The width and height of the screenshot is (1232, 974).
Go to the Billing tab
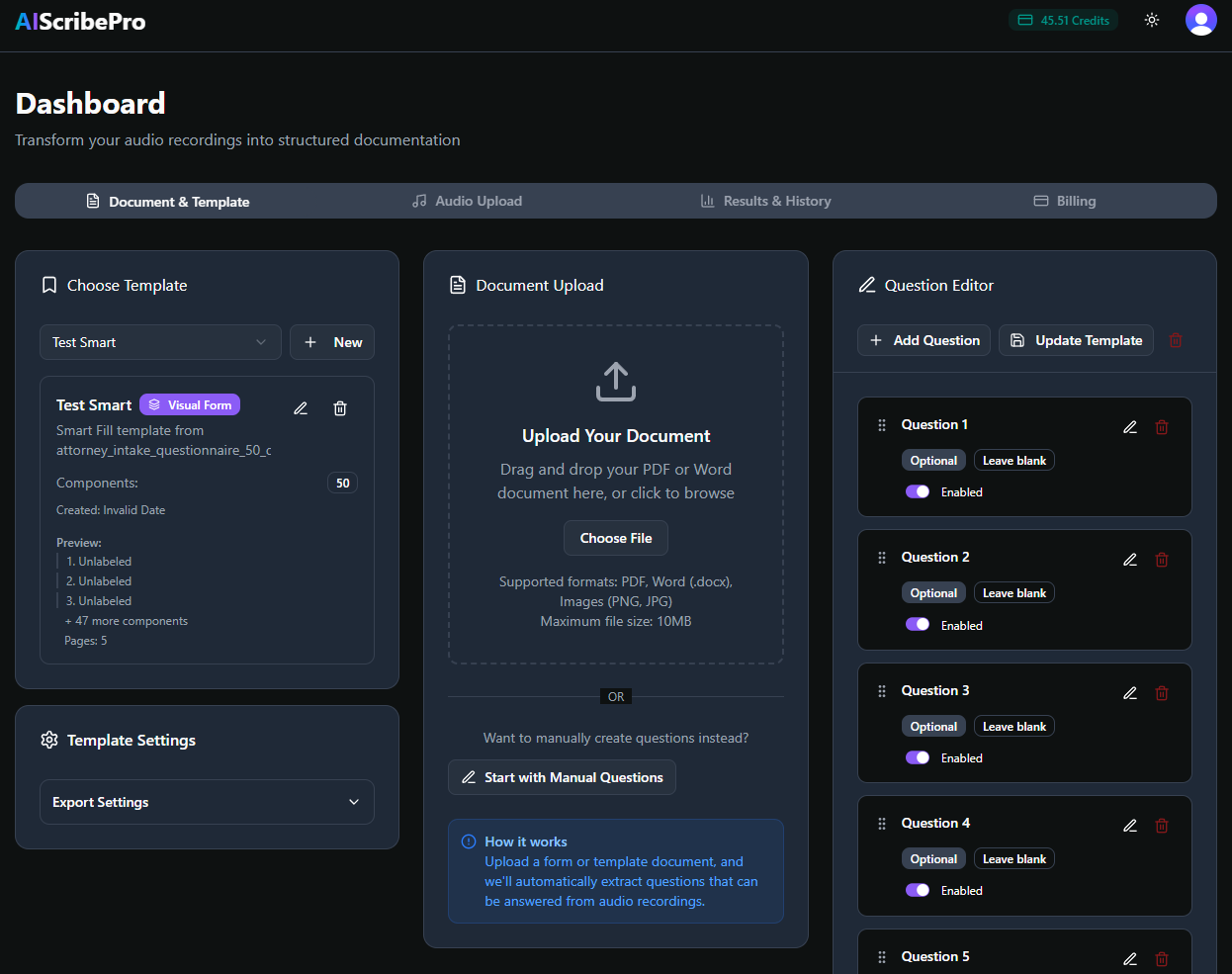[x=1065, y=201]
